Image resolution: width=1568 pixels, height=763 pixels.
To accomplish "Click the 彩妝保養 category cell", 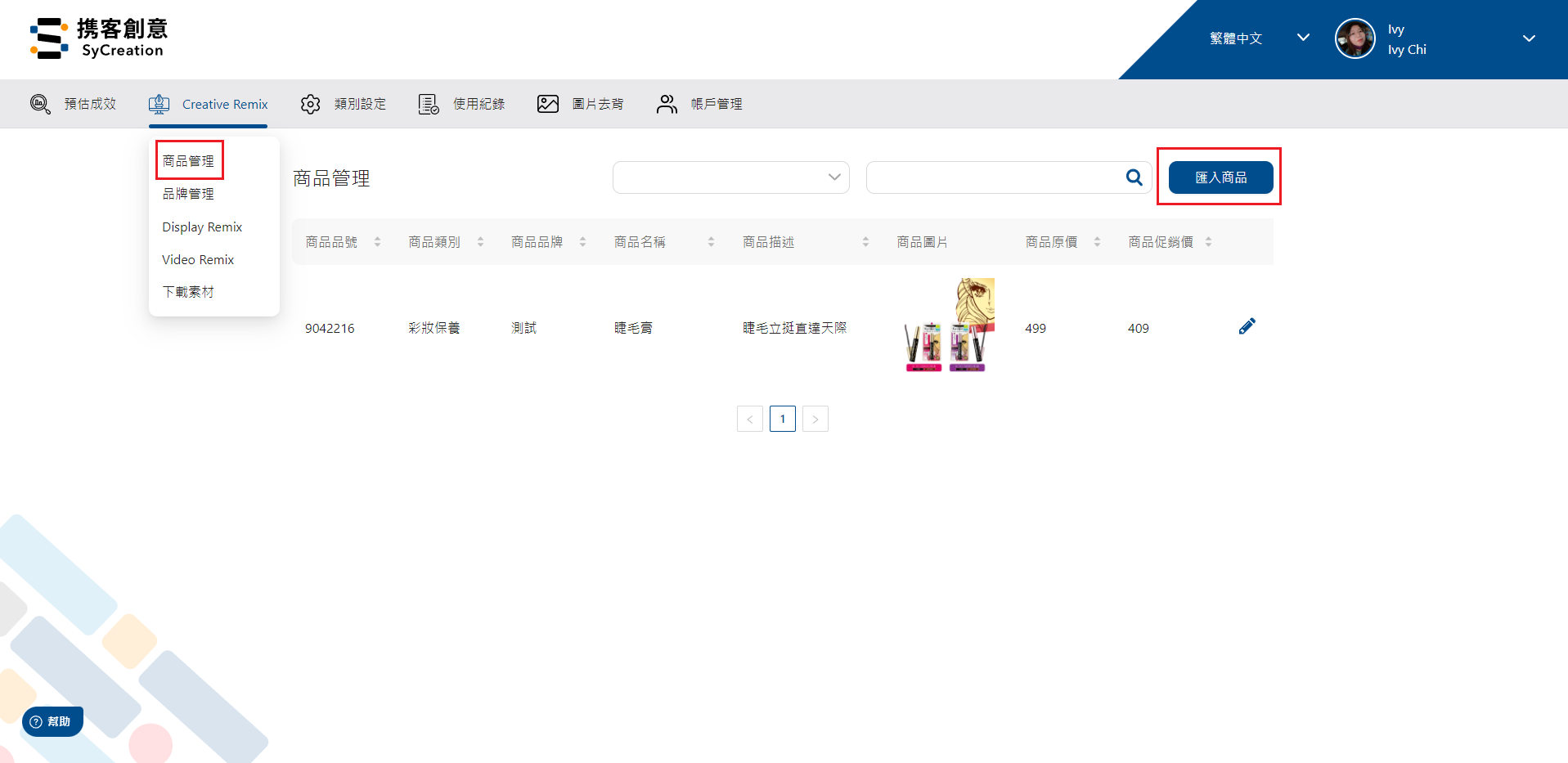I will 434,328.
